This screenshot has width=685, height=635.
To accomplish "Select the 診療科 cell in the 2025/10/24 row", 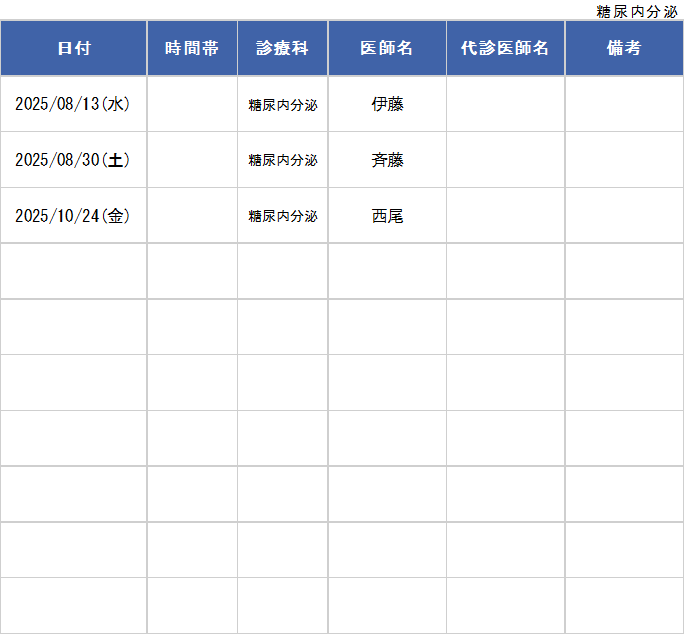I will (283, 216).
